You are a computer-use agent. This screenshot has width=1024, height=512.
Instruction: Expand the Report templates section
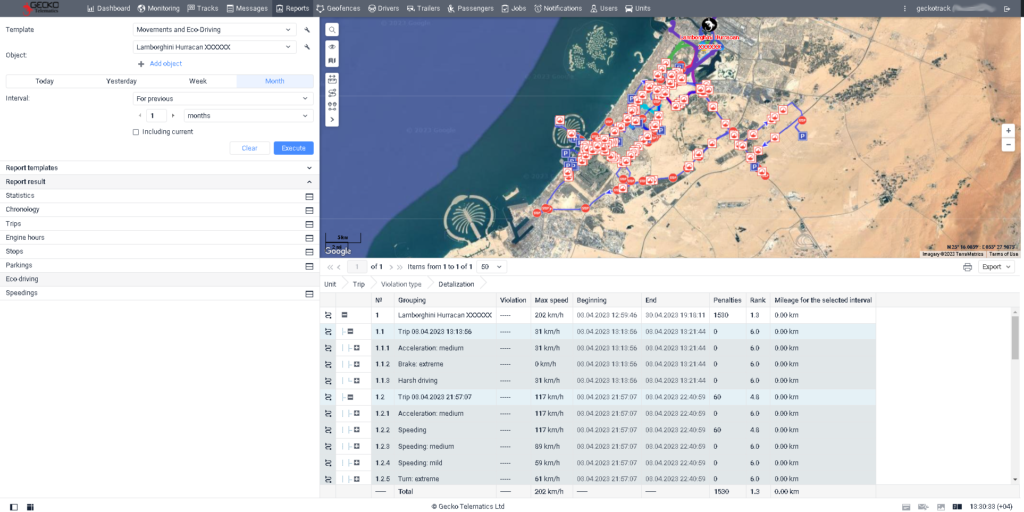click(309, 168)
